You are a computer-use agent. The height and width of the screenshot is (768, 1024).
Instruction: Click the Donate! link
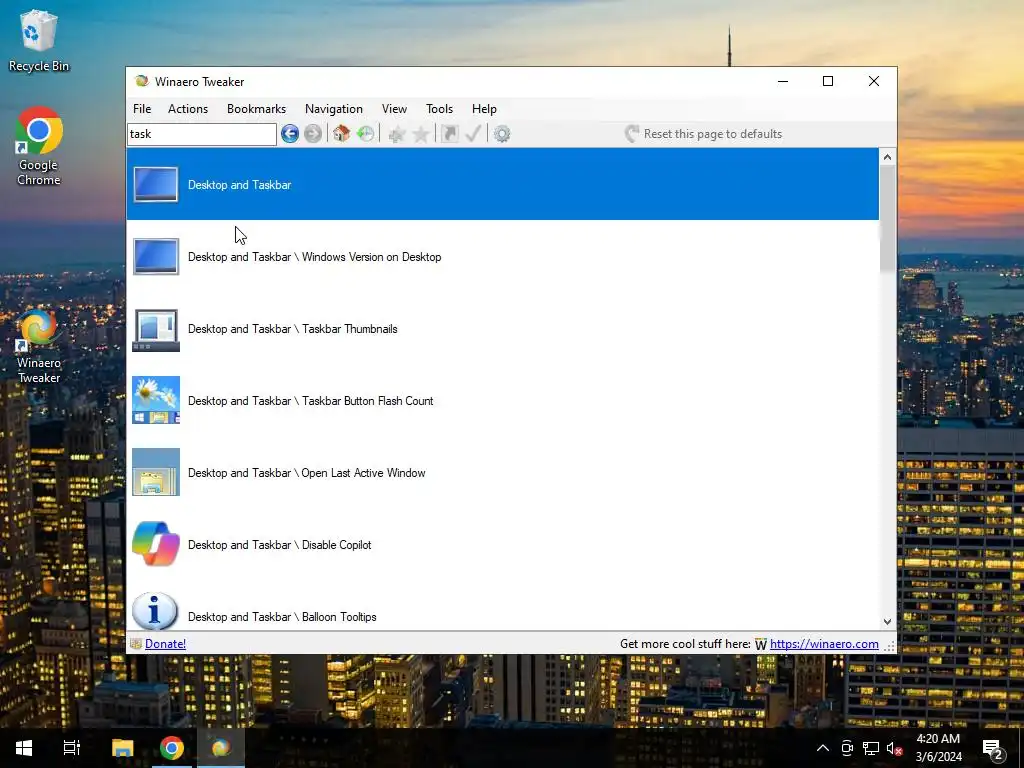pos(165,644)
